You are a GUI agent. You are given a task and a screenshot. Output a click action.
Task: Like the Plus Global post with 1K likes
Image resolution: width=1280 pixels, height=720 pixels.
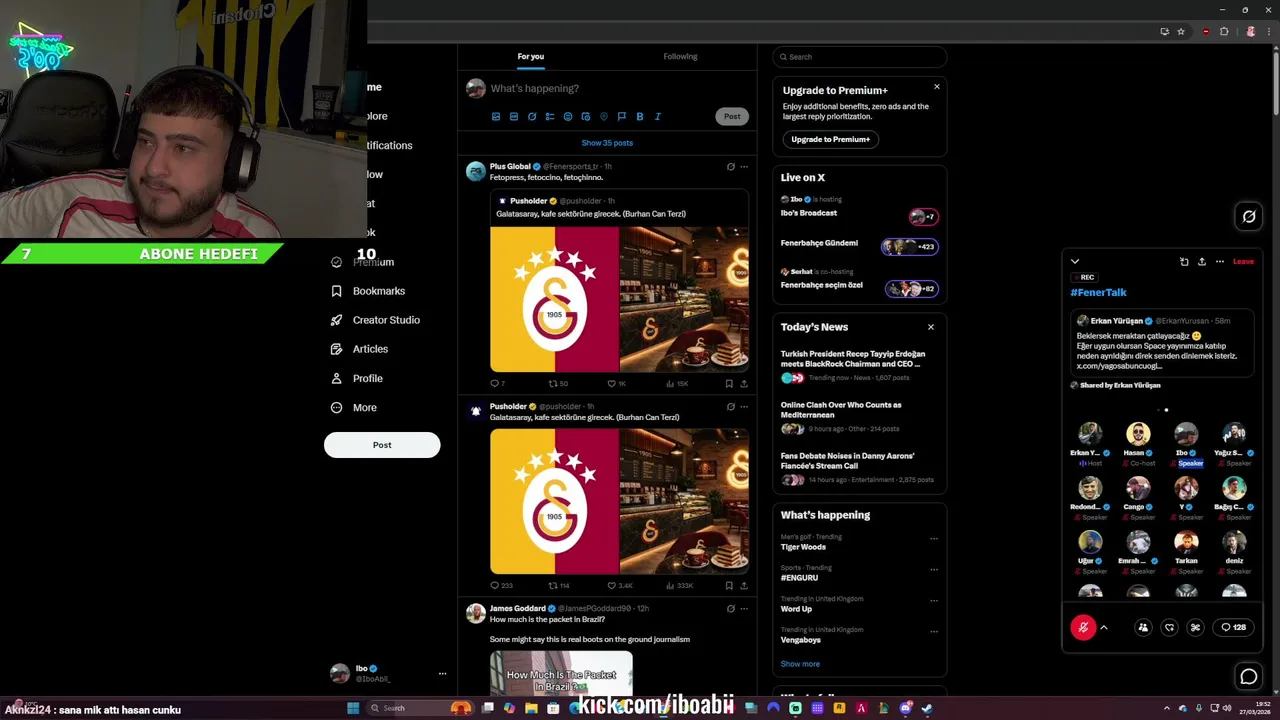pos(616,384)
